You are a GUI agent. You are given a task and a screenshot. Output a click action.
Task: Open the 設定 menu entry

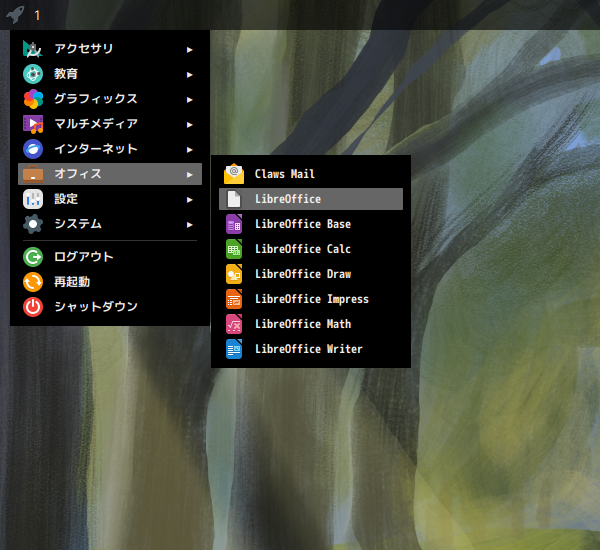pyautogui.click(x=110, y=199)
